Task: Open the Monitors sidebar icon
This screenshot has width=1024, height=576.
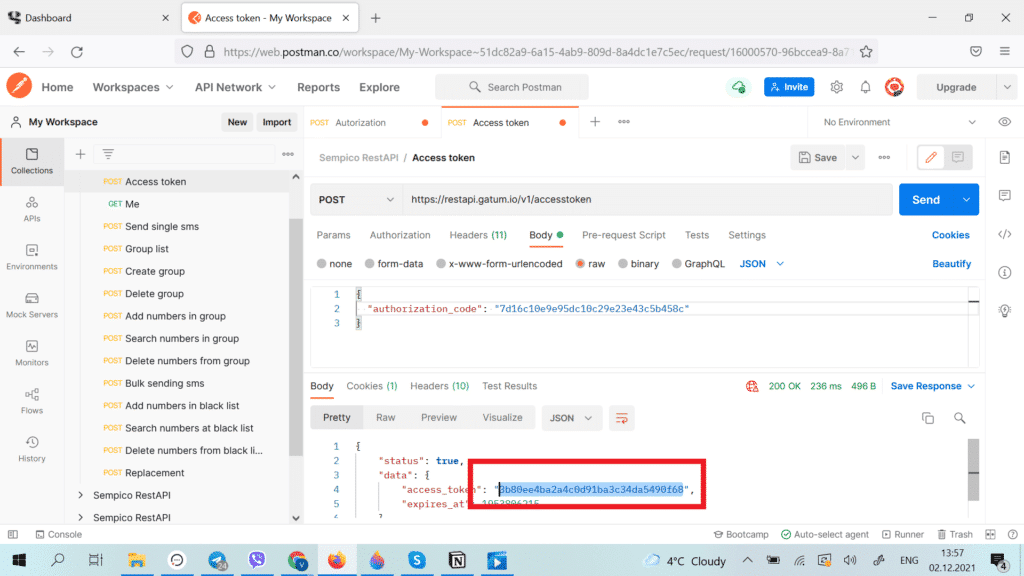Action: [31, 353]
